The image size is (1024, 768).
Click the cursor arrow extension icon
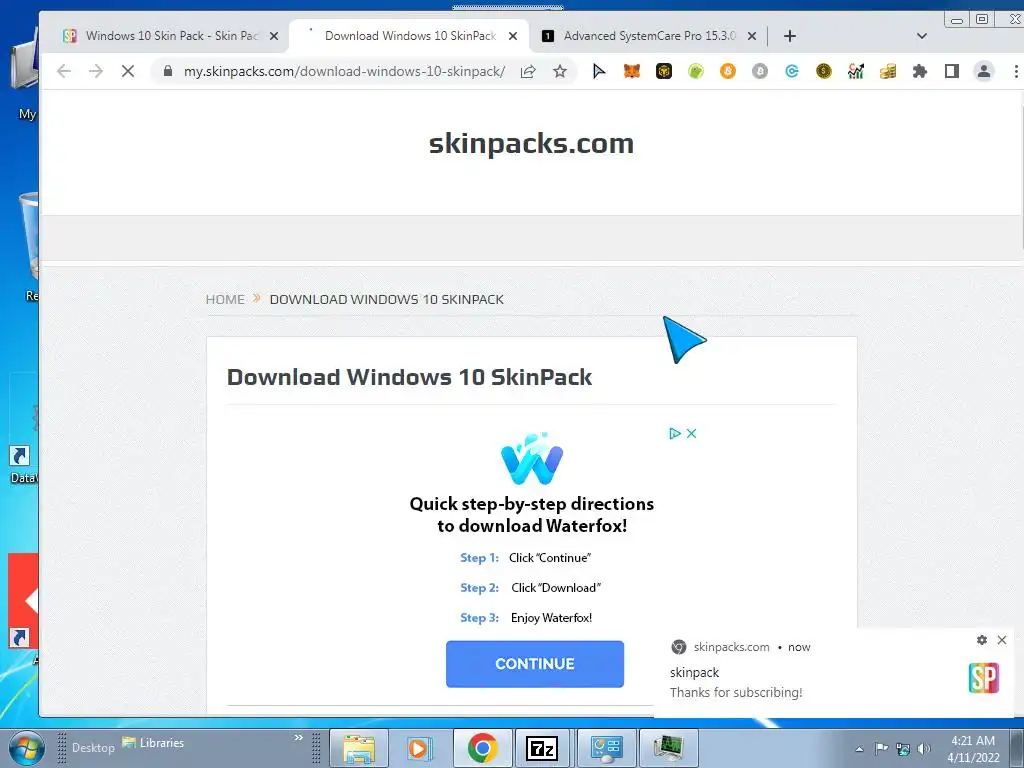click(599, 71)
